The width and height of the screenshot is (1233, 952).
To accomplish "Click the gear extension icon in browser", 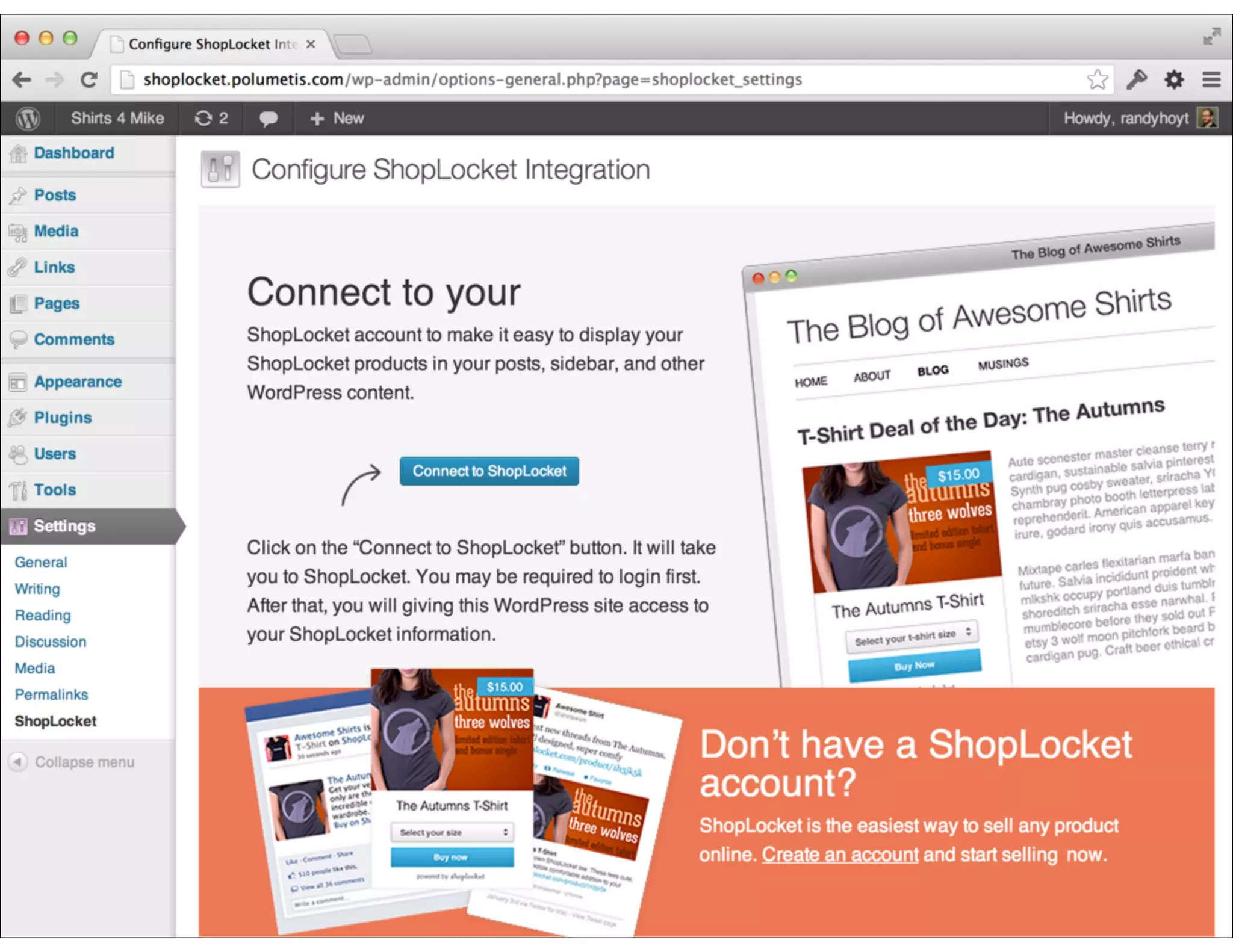I will tap(1173, 79).
